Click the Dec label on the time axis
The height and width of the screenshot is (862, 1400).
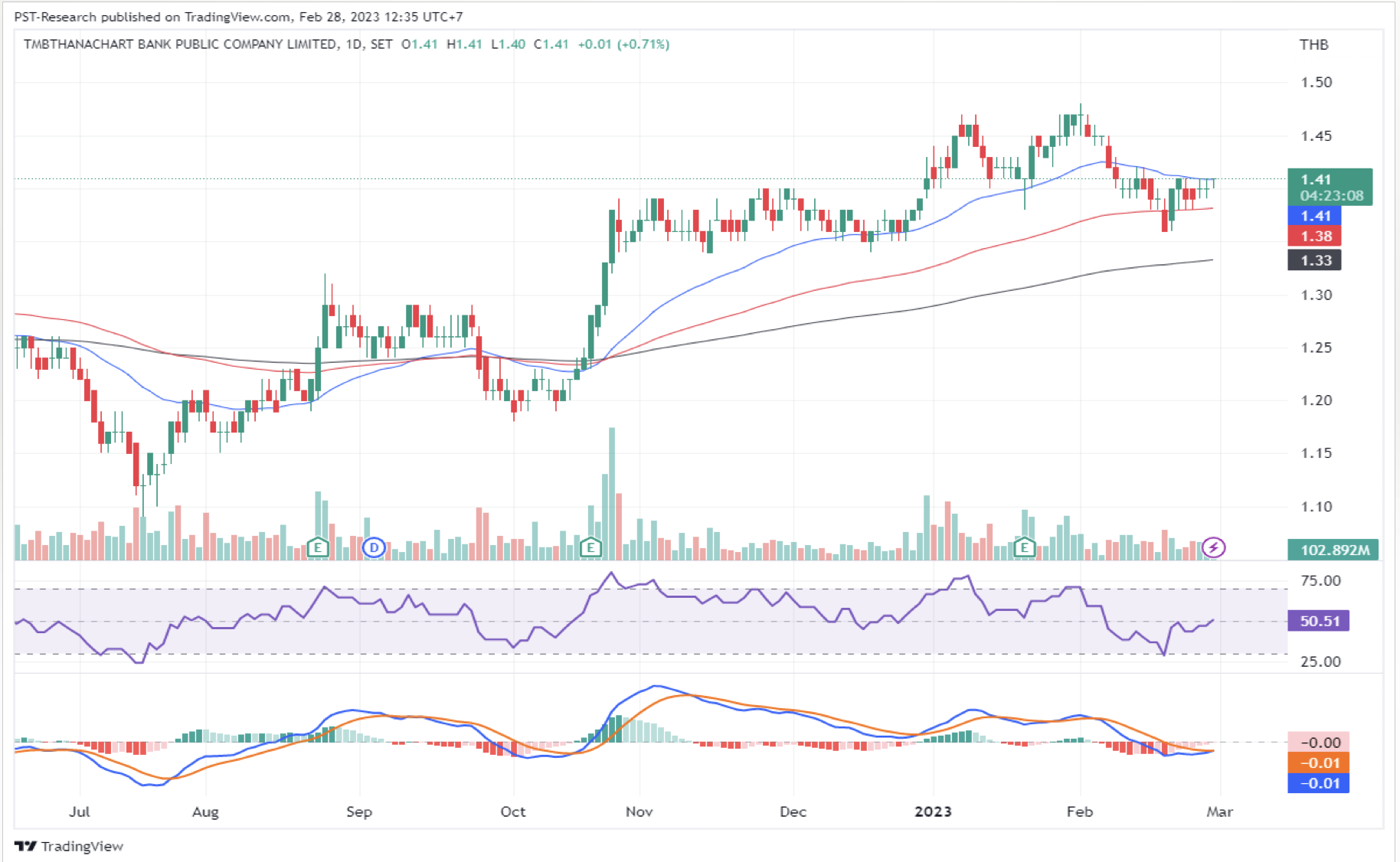click(x=793, y=811)
